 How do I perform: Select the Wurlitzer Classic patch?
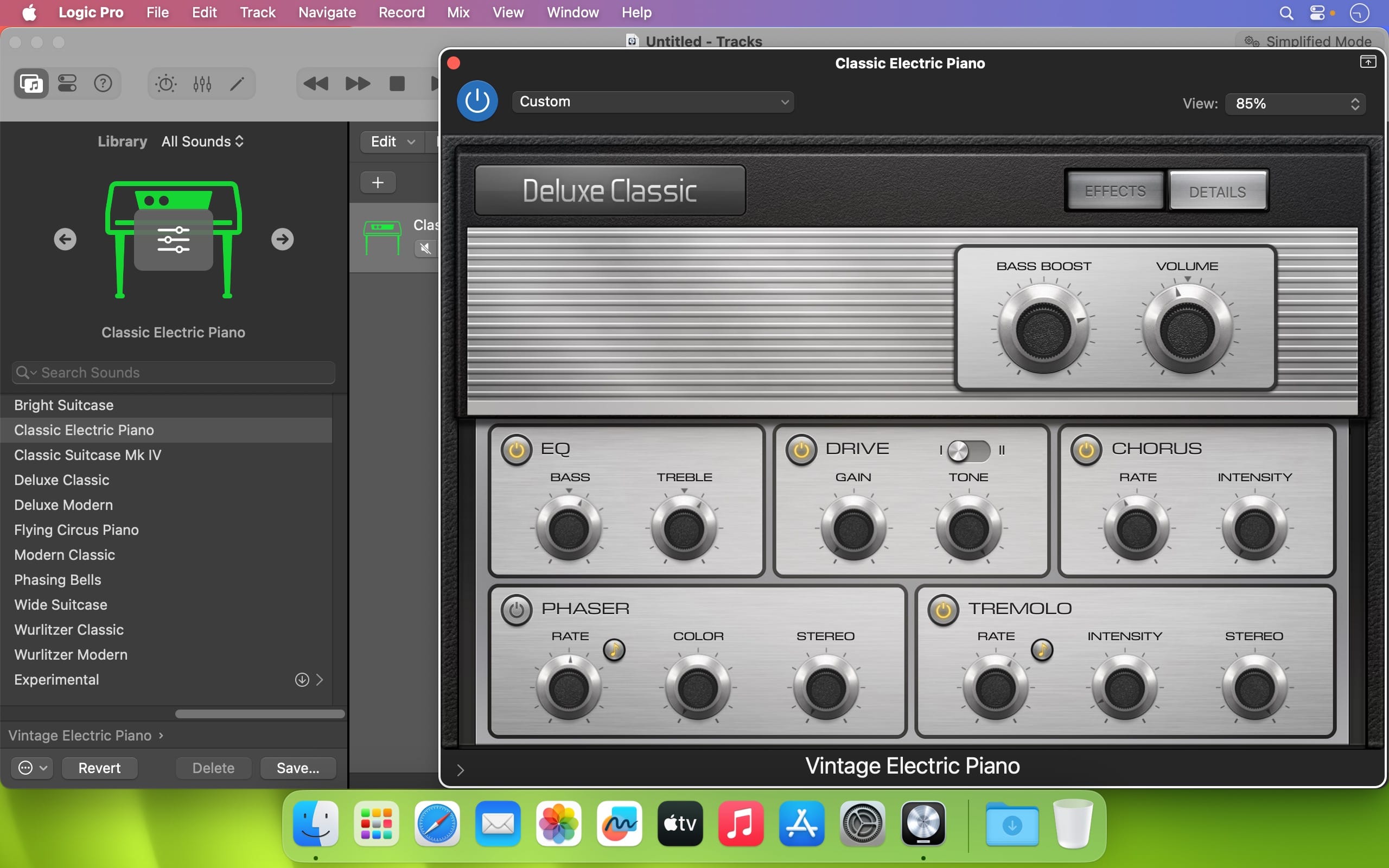pos(167,630)
